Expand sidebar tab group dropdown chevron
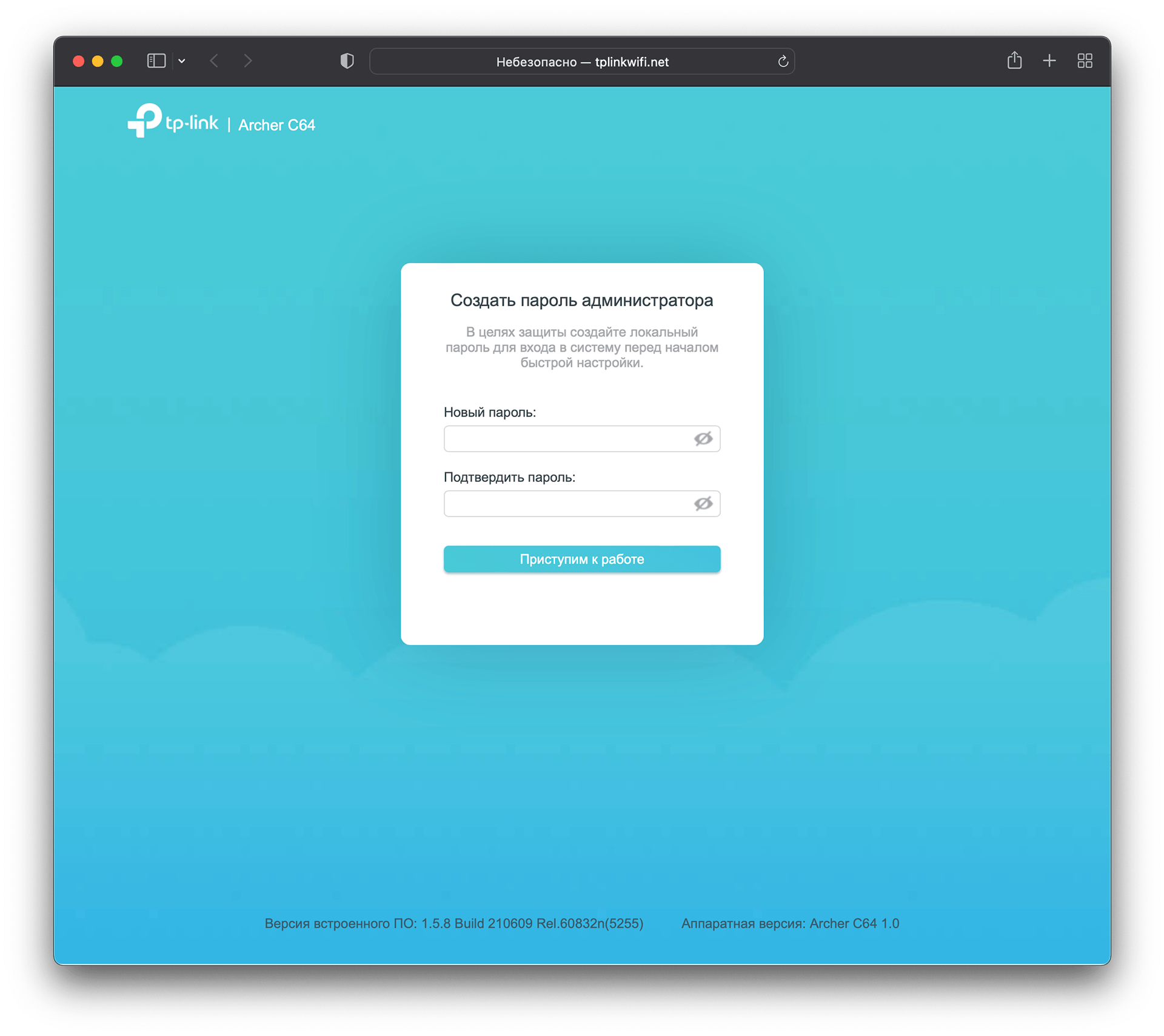Screen dimensions: 1164x1036 (182, 61)
